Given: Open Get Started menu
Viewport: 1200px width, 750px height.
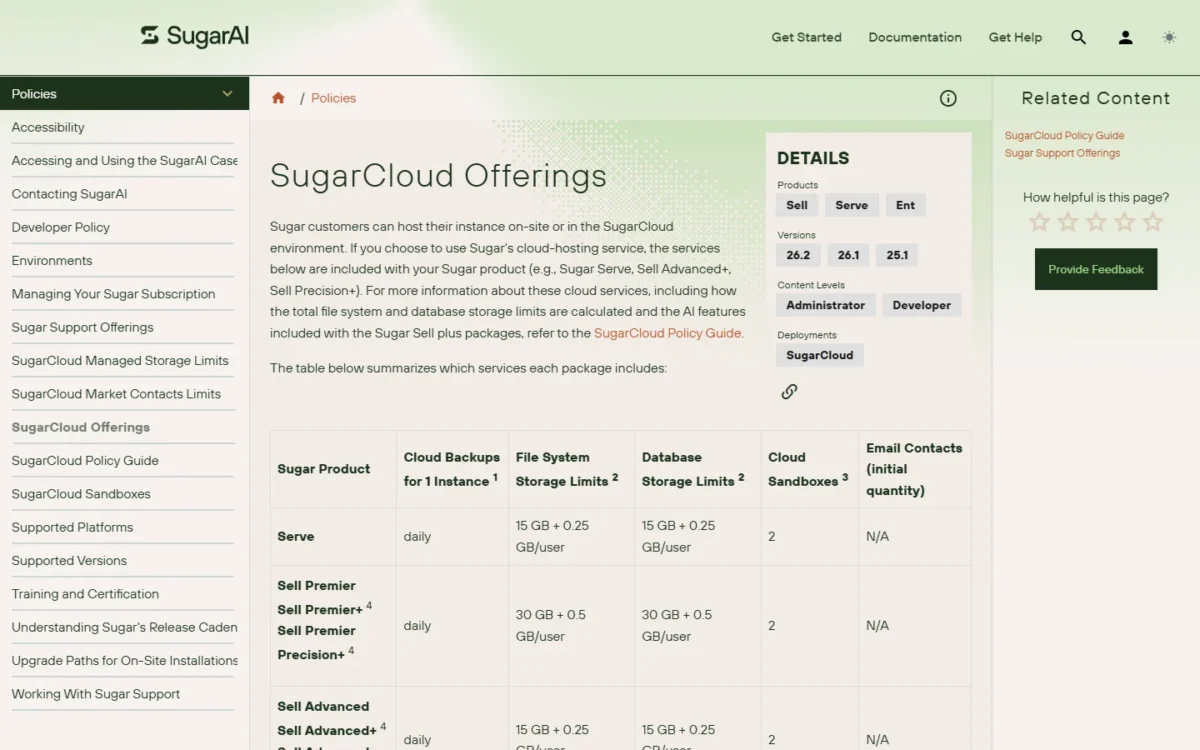Looking at the screenshot, I should pyautogui.click(x=806, y=37).
